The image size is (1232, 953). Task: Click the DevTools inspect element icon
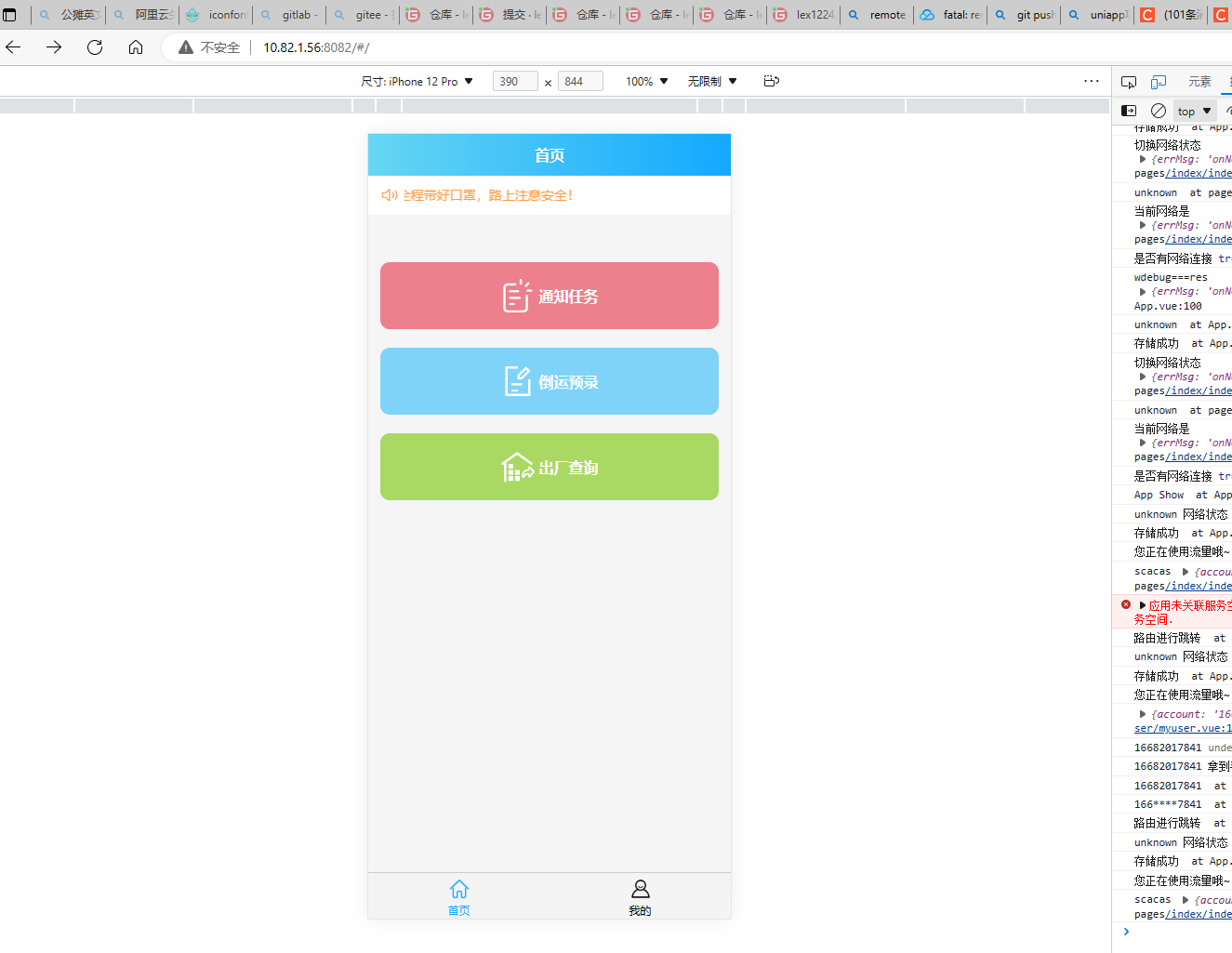click(x=1129, y=82)
